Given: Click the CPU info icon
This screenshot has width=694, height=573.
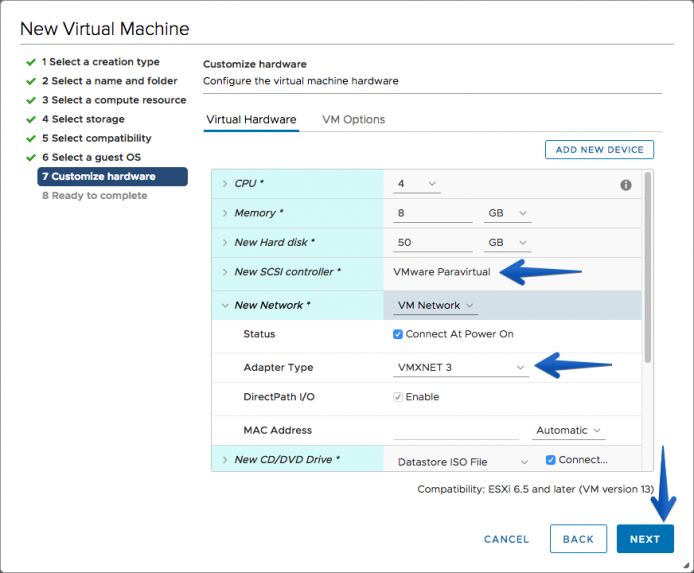Looking at the screenshot, I should [x=625, y=185].
